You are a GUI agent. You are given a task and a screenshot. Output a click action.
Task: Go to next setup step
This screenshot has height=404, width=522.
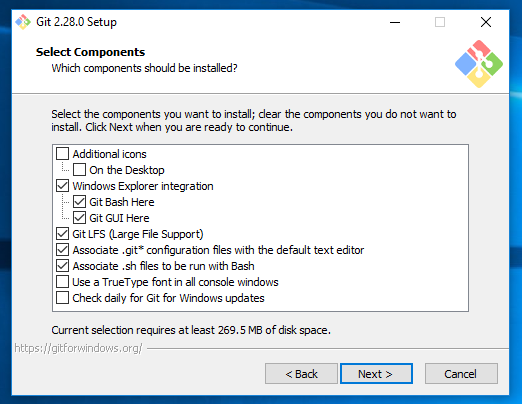tap(376, 374)
